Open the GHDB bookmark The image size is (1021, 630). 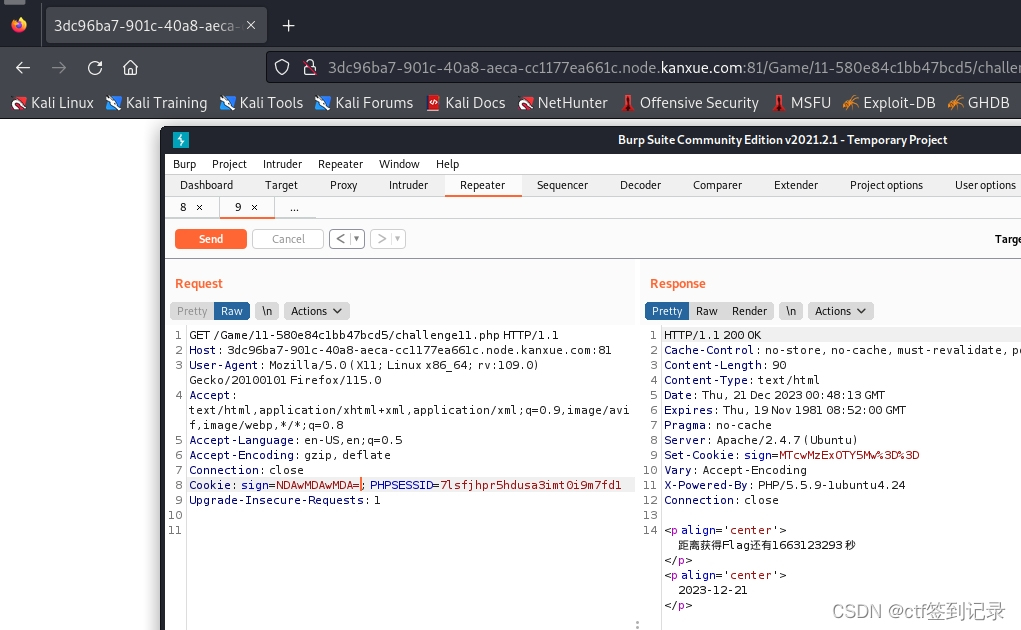979,103
